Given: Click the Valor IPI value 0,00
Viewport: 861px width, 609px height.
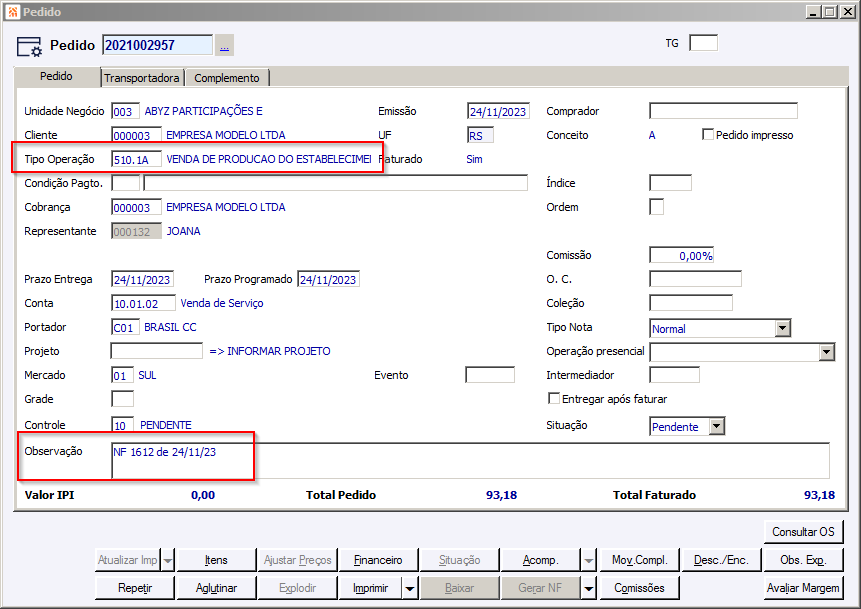Looking at the screenshot, I should pos(203,495).
